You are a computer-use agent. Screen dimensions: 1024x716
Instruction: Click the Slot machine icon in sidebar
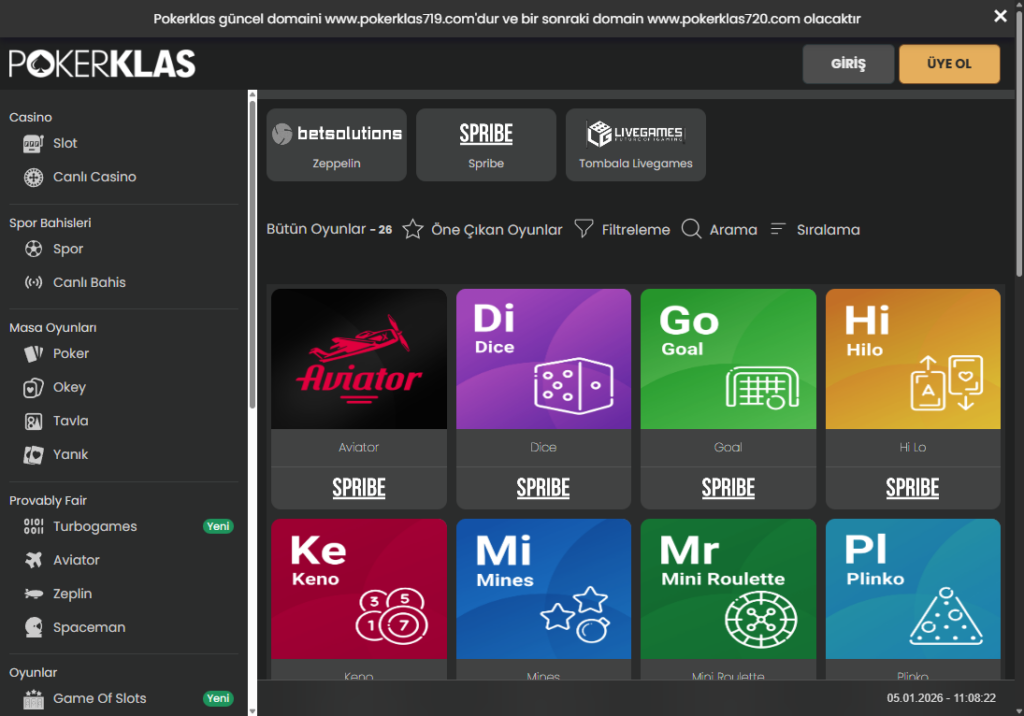tap(34, 143)
